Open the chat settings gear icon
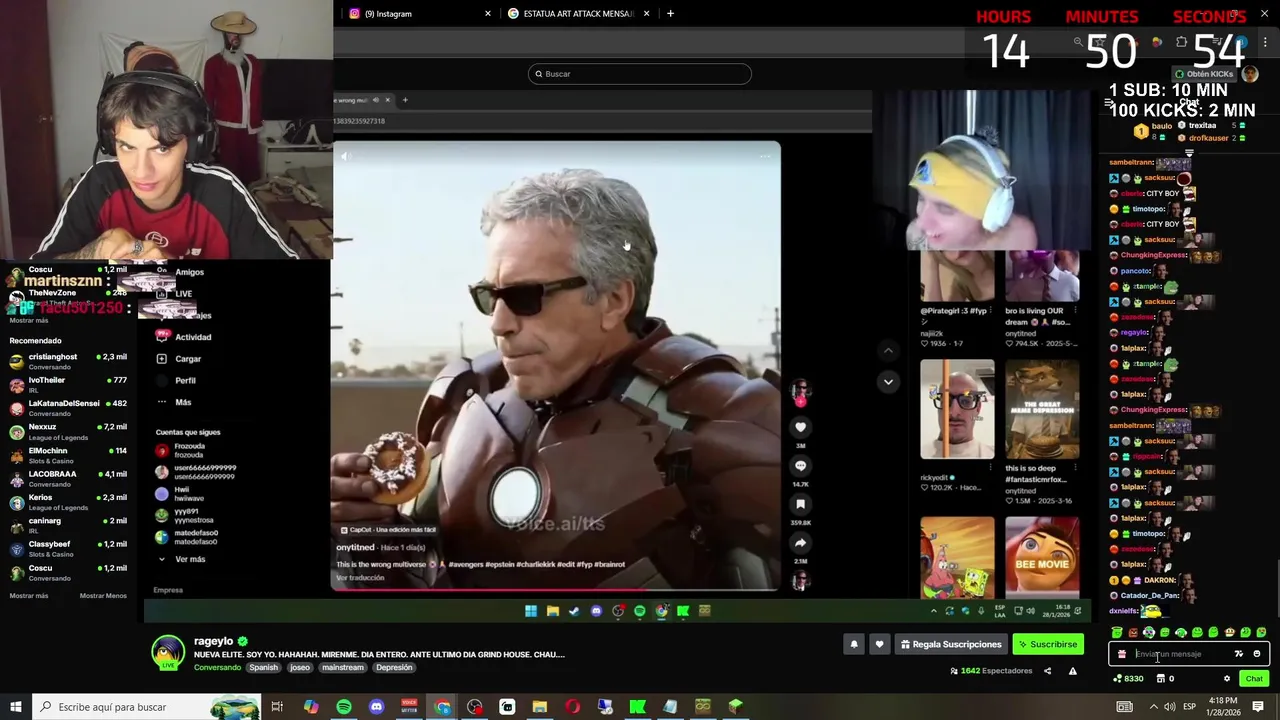 coord(1227,679)
